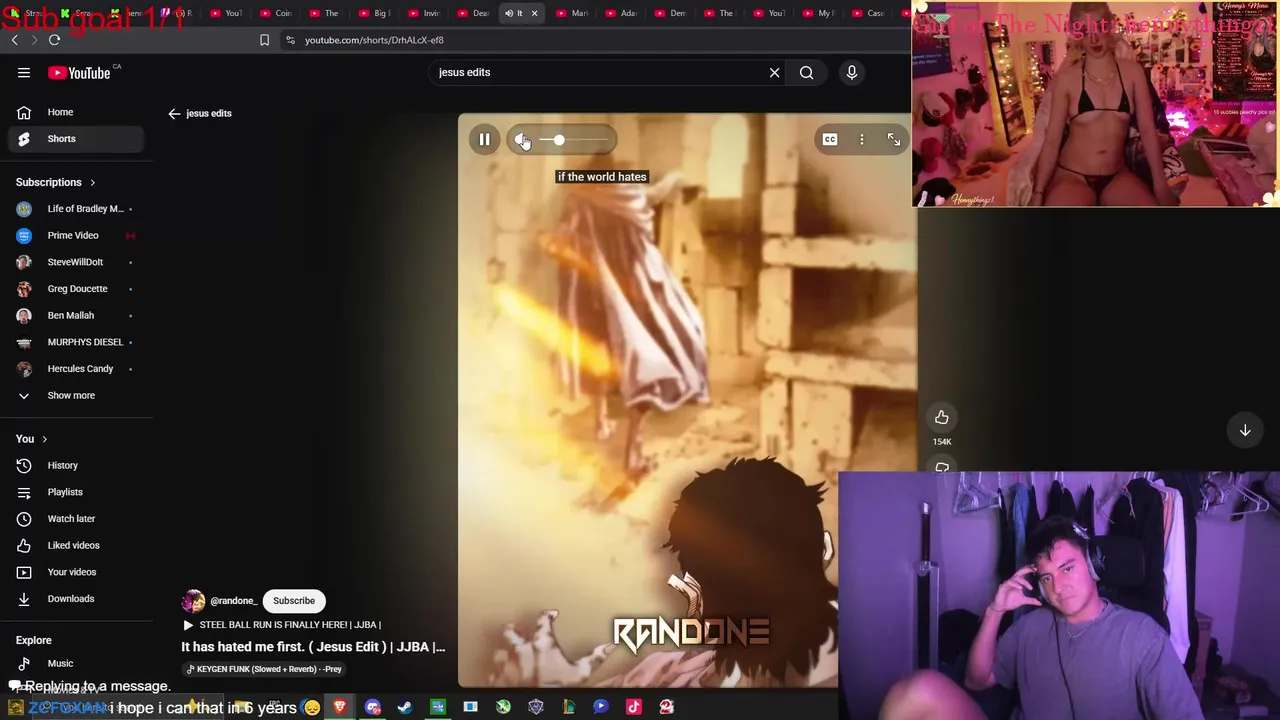Clear the search box with X
Screen dimensions: 1280x720
click(x=774, y=72)
